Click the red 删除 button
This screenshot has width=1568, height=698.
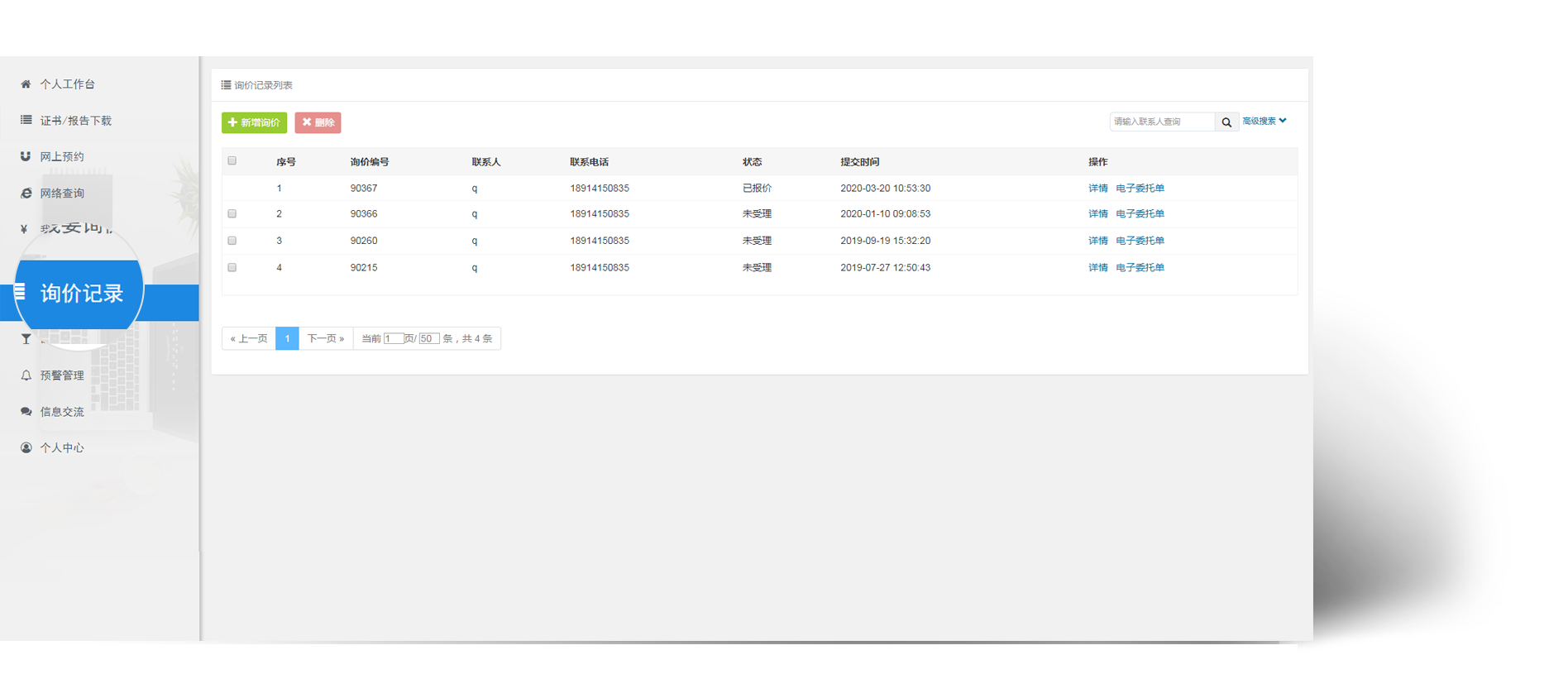(318, 122)
